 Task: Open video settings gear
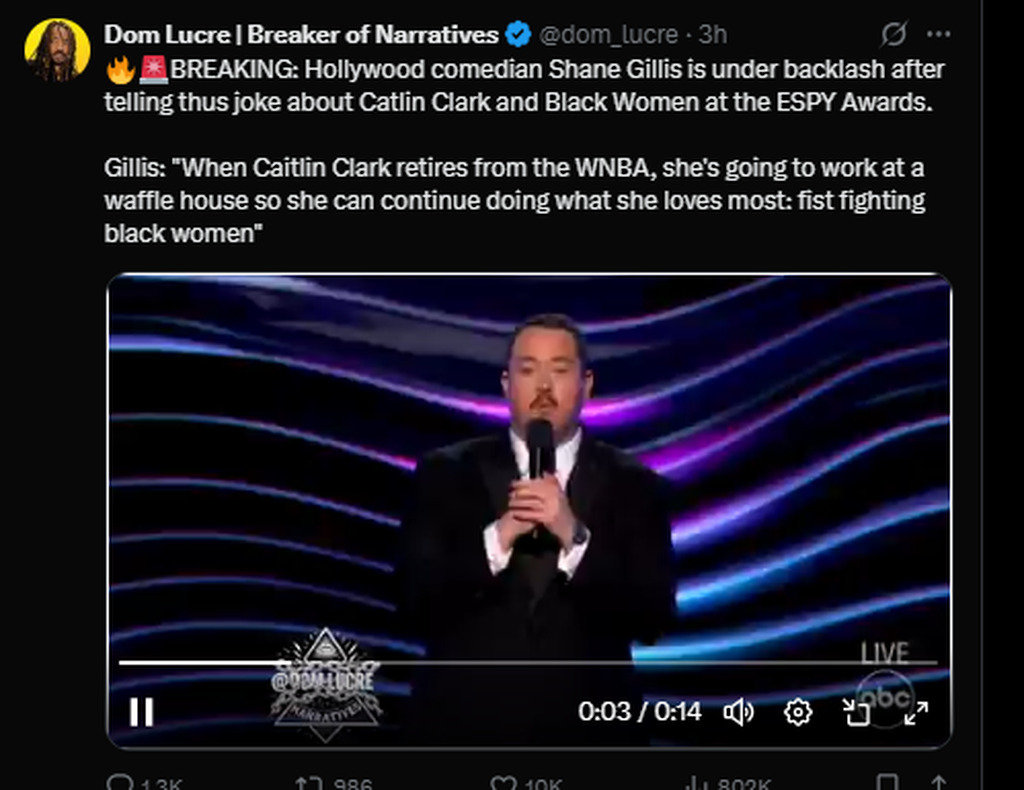pos(798,712)
